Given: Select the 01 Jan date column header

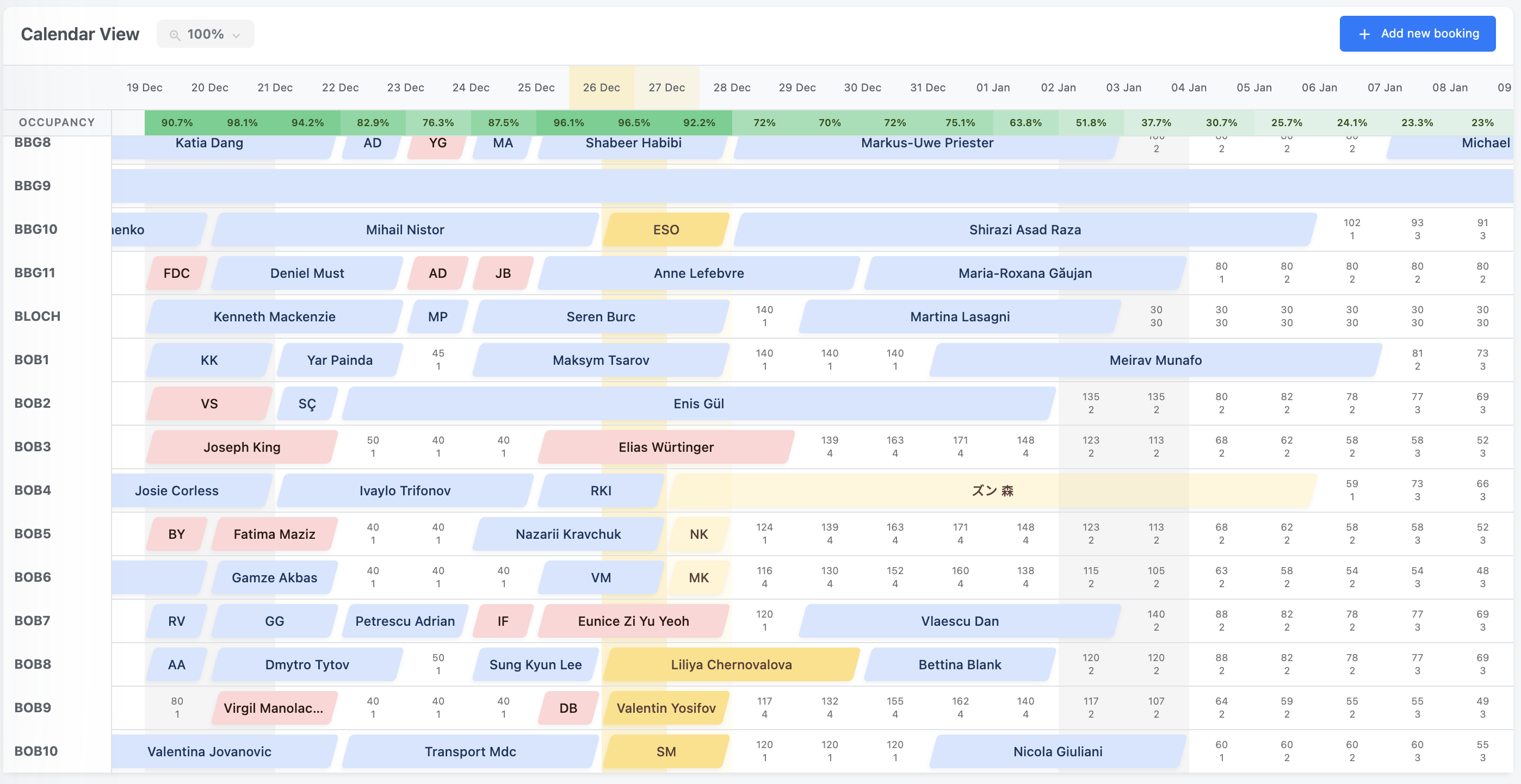Looking at the screenshot, I should 993,88.
